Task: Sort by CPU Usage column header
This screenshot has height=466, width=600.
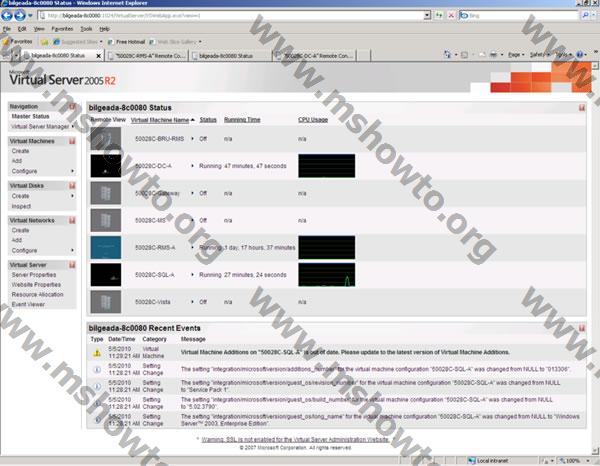Action: click(313, 120)
